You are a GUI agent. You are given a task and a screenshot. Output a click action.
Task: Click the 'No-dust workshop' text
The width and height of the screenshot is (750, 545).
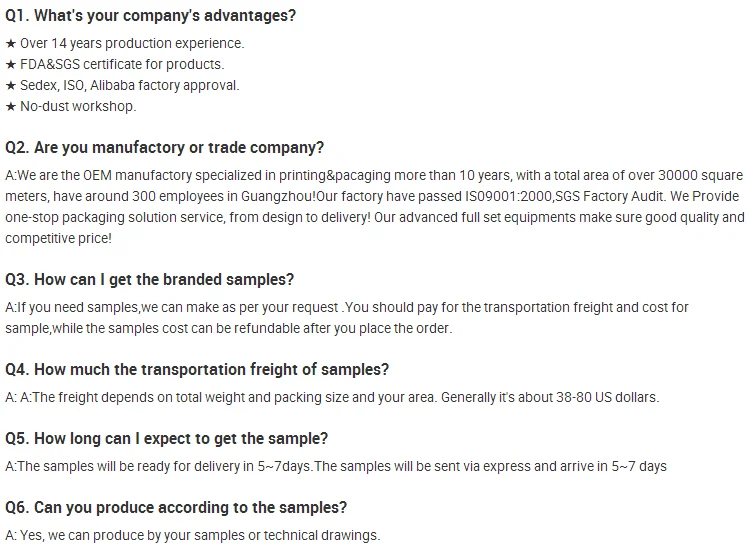point(78,107)
